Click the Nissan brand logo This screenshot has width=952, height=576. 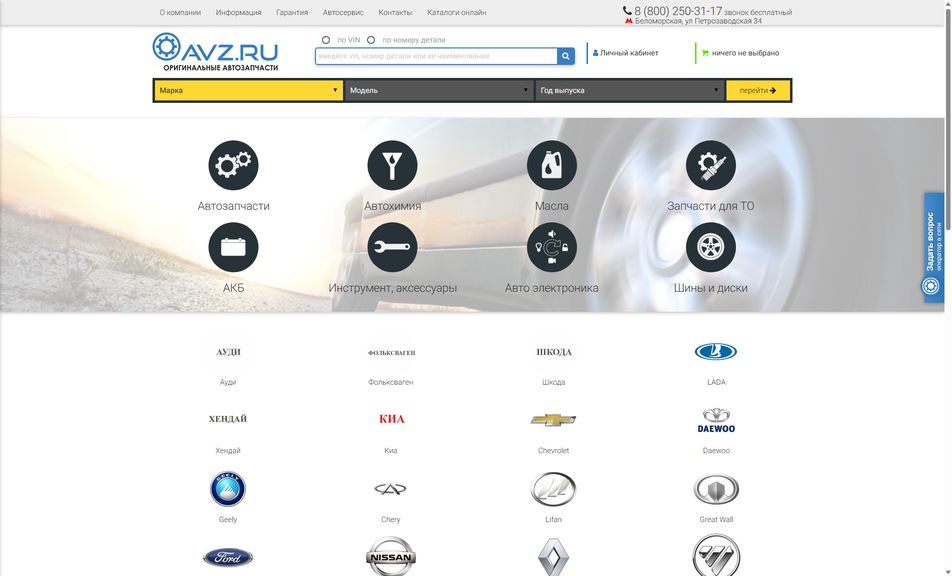pyautogui.click(x=390, y=556)
